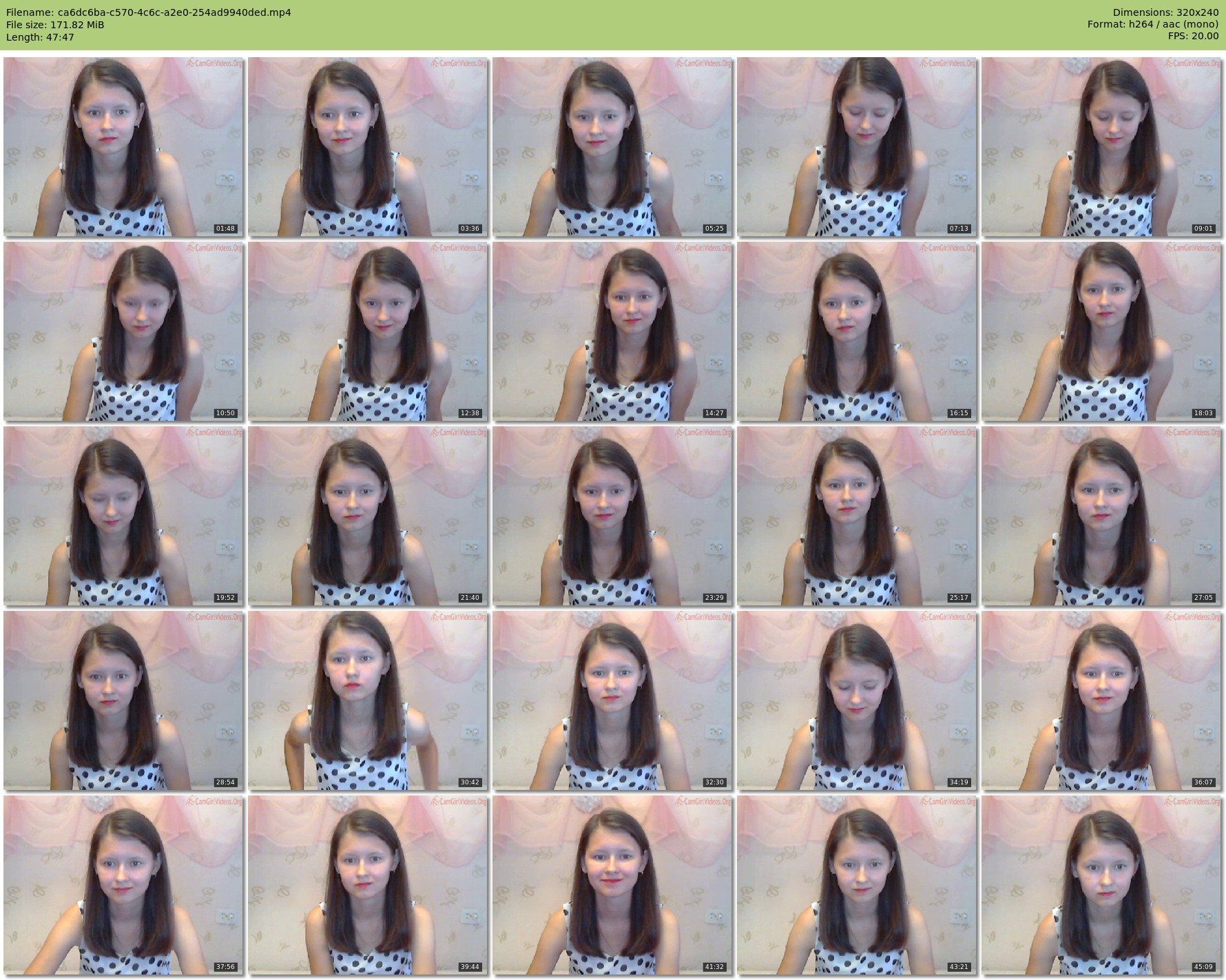1226x980 pixels.
Task: Open the frame labeled 36:07
Action: tap(1101, 700)
